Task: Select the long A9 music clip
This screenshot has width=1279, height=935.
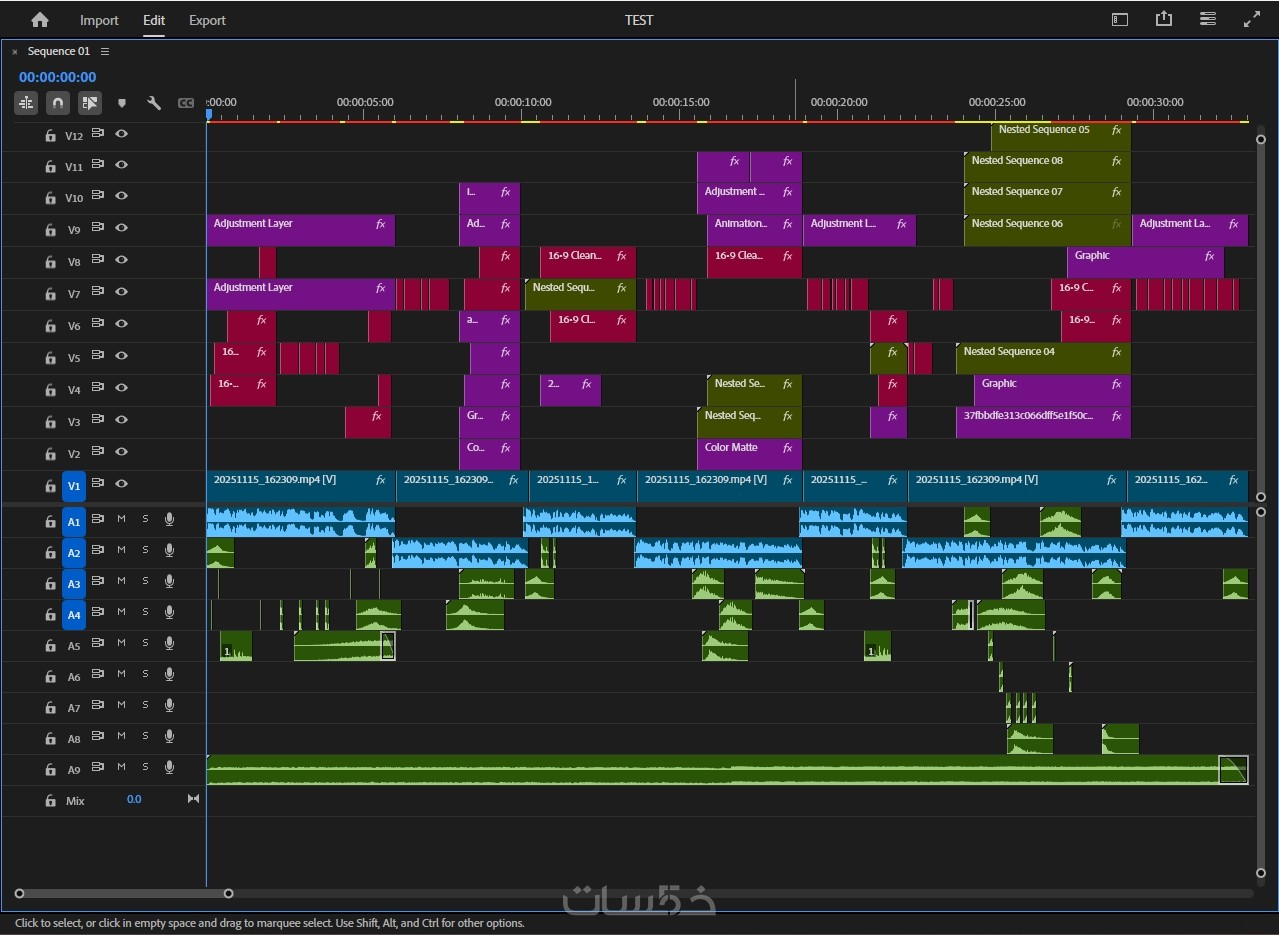Action: (727, 769)
